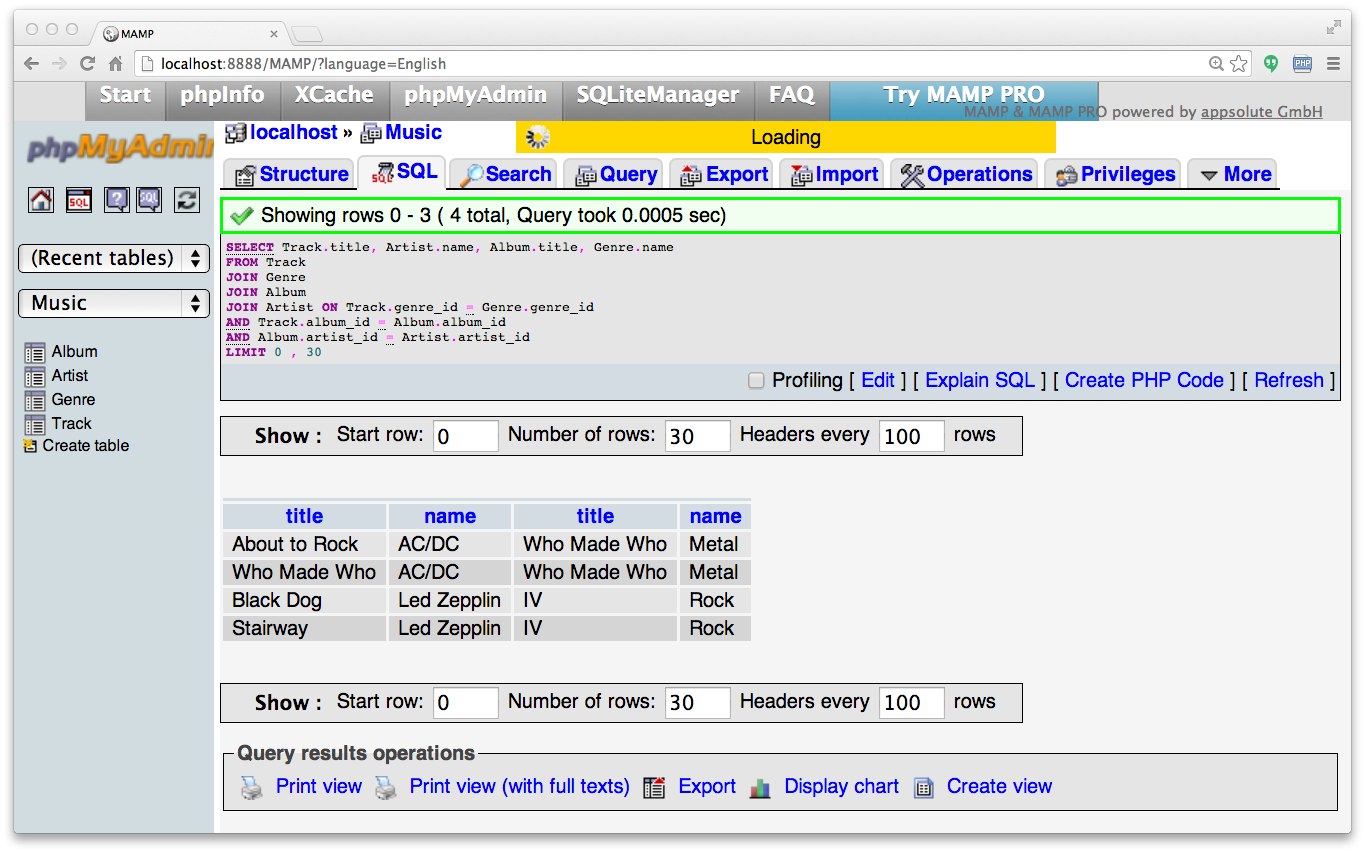Click the upper Show: button

click(288, 436)
